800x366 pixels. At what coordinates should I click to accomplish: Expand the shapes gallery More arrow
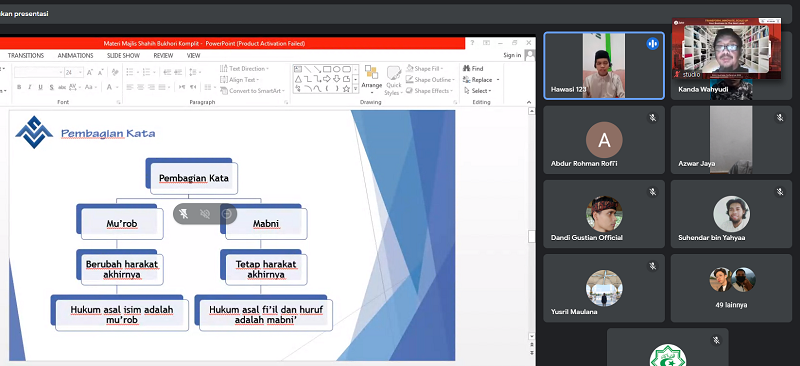click(356, 89)
